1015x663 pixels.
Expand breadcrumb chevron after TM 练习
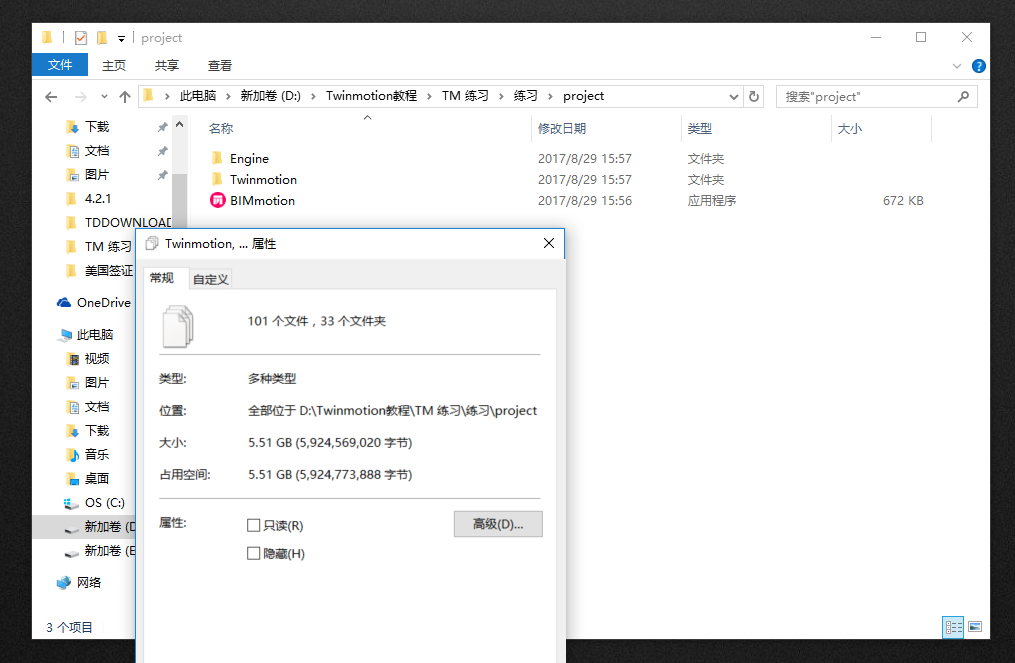[501, 96]
